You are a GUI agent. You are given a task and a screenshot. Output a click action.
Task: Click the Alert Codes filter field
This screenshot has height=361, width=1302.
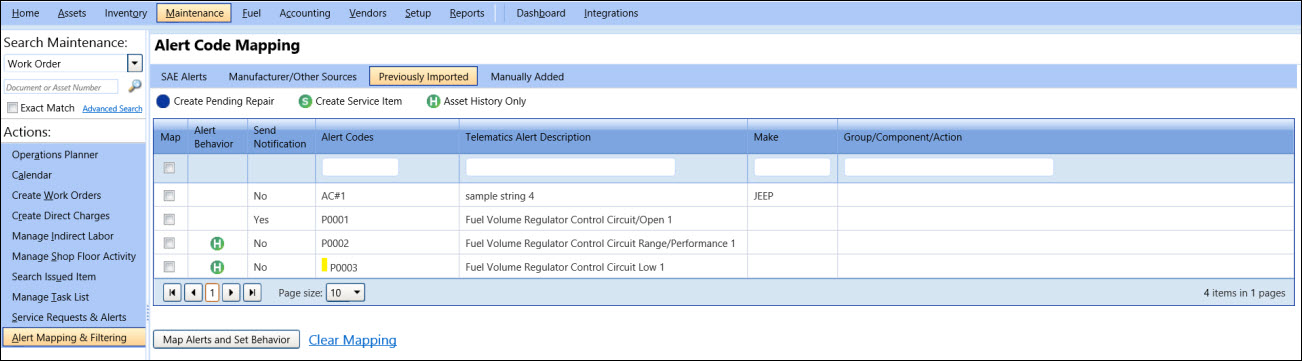click(360, 167)
